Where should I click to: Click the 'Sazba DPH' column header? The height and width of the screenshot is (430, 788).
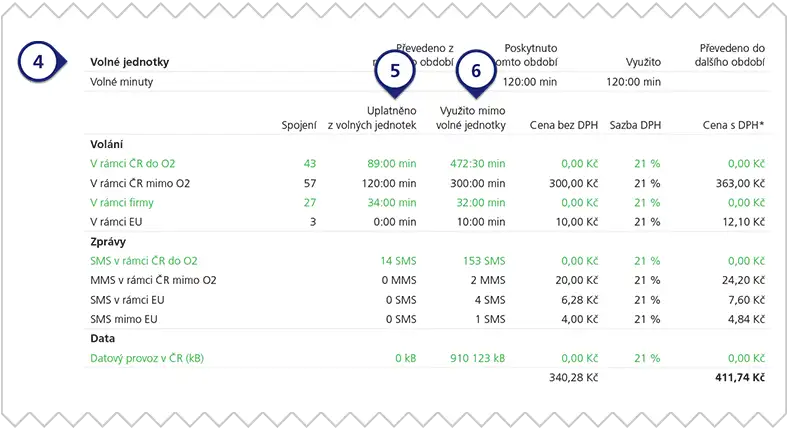coord(635,125)
